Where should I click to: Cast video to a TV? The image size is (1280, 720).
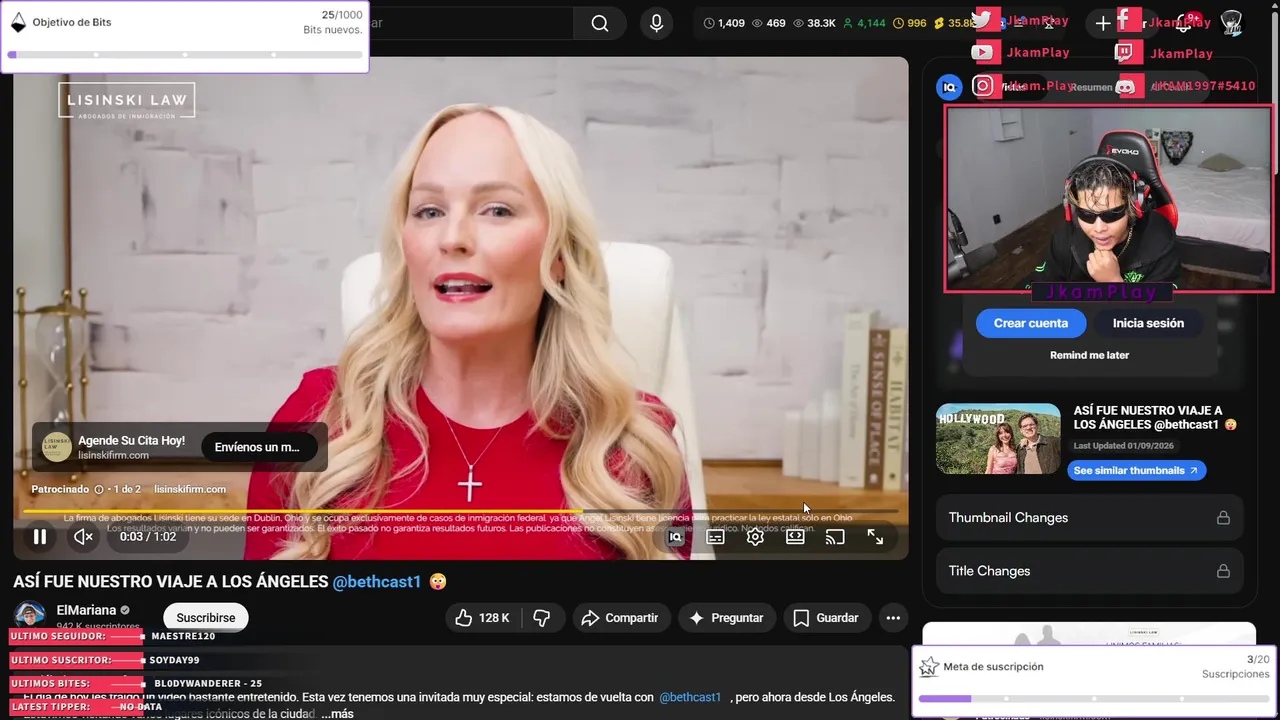(x=835, y=537)
